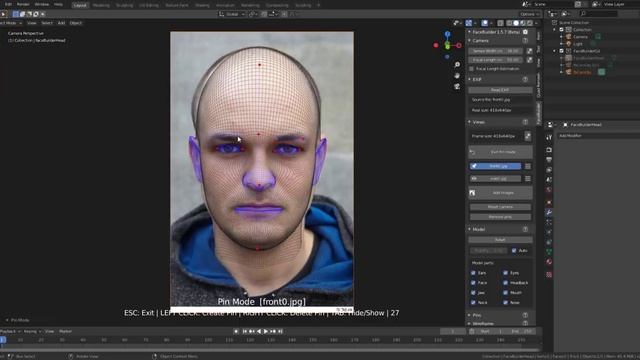
Task: Toggle Focal Length Estimation checkbox
Action: click(x=472, y=69)
